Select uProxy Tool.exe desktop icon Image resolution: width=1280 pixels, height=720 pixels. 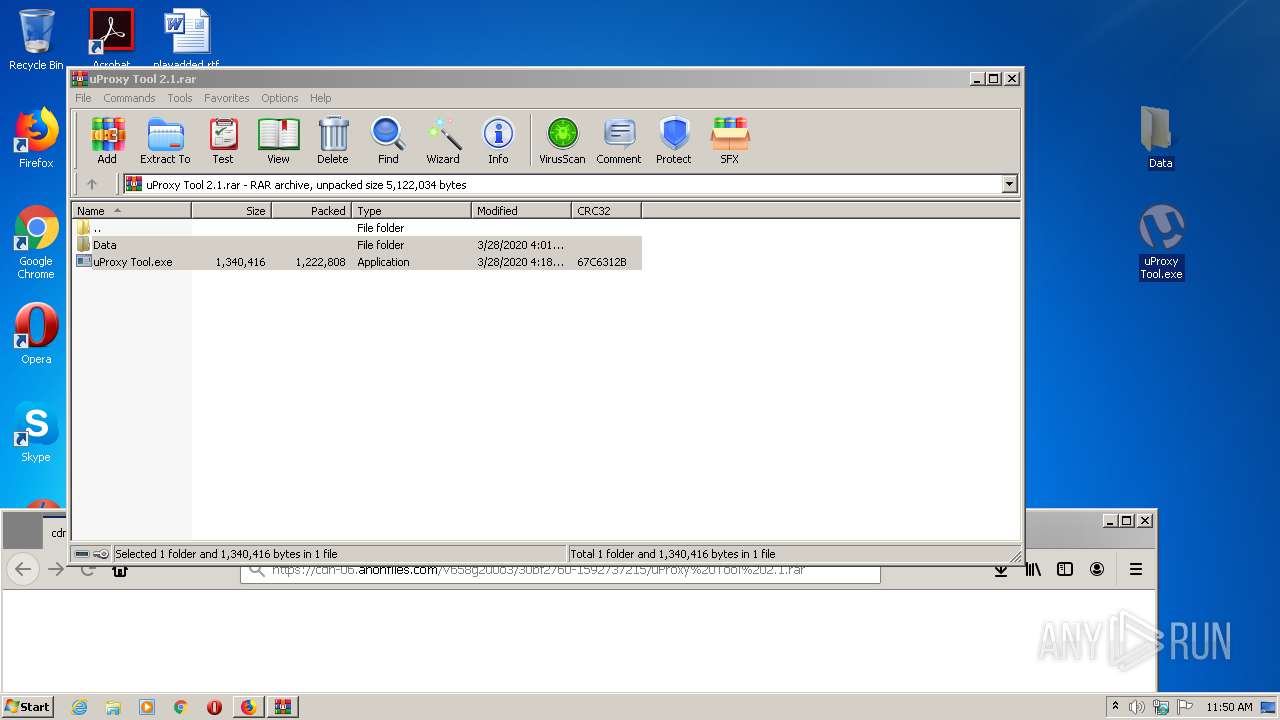coord(1161,242)
